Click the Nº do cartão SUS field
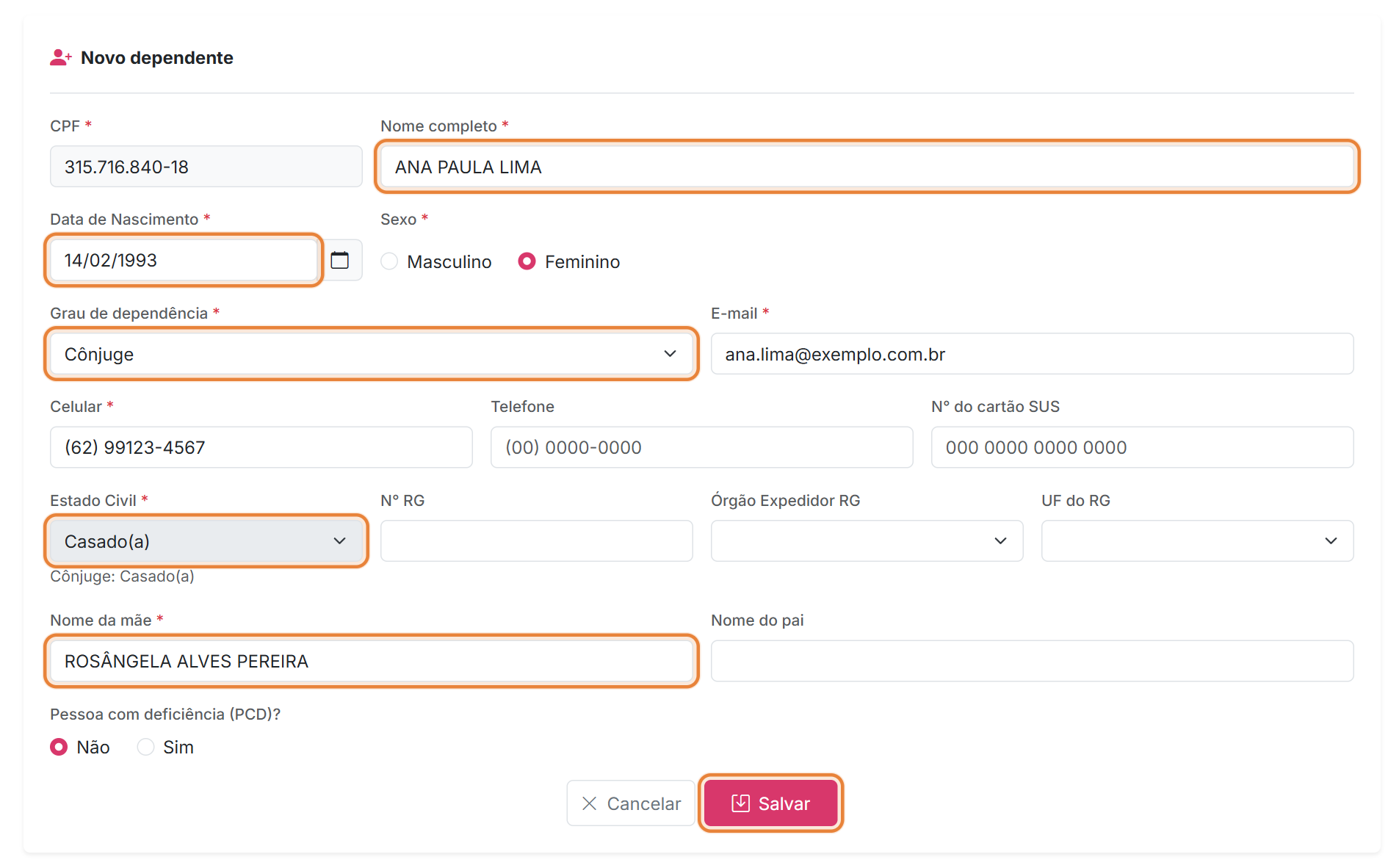The width and height of the screenshot is (1388, 868). pos(1143,447)
